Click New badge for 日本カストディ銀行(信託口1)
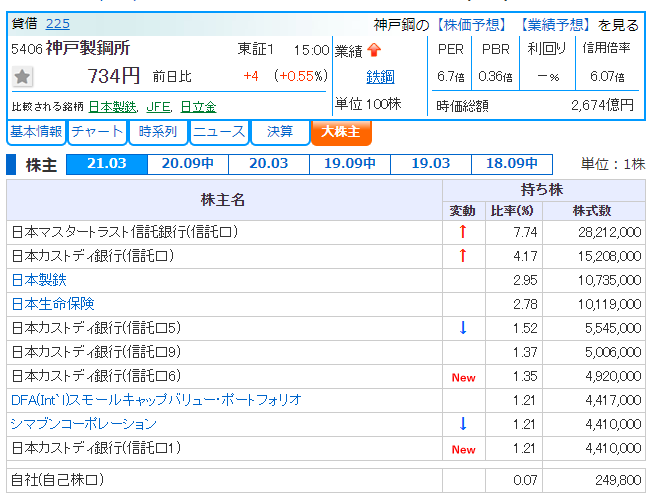 [463, 450]
